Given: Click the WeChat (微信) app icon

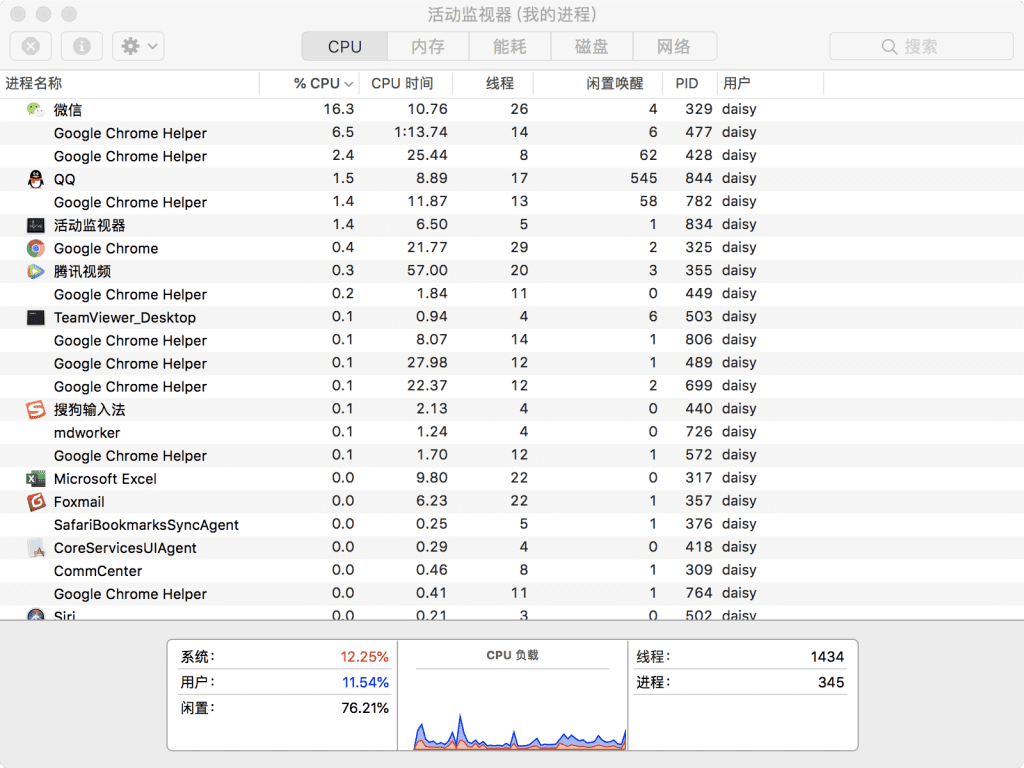Looking at the screenshot, I should (x=36, y=109).
